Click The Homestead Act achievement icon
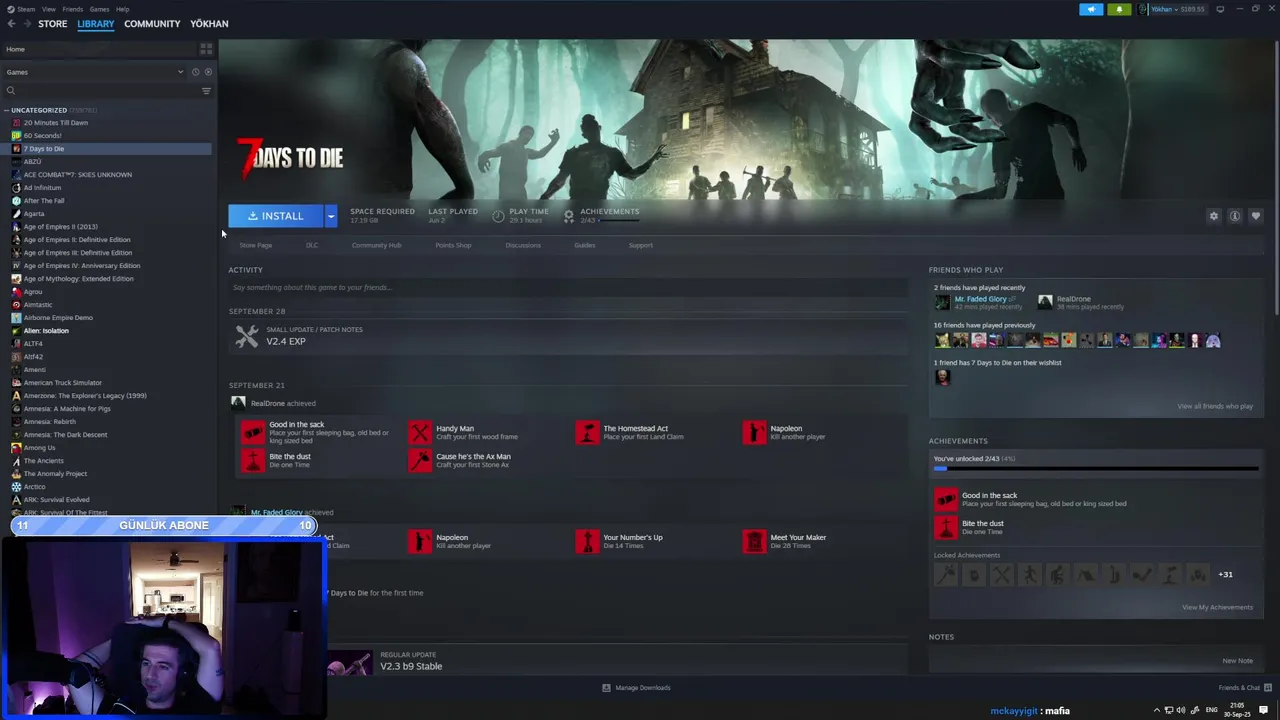1280x720 pixels. 587,432
